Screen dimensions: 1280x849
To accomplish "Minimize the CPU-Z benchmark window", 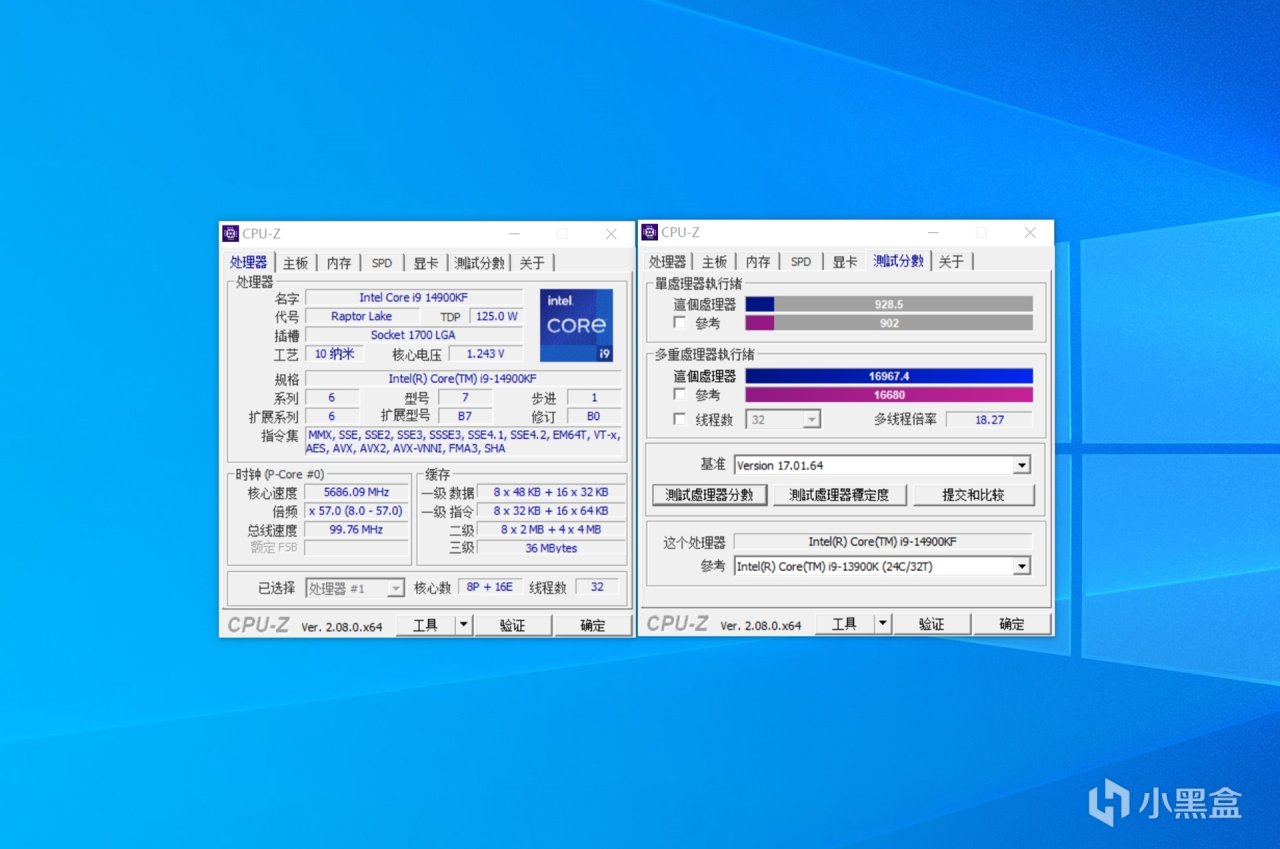I will (933, 232).
